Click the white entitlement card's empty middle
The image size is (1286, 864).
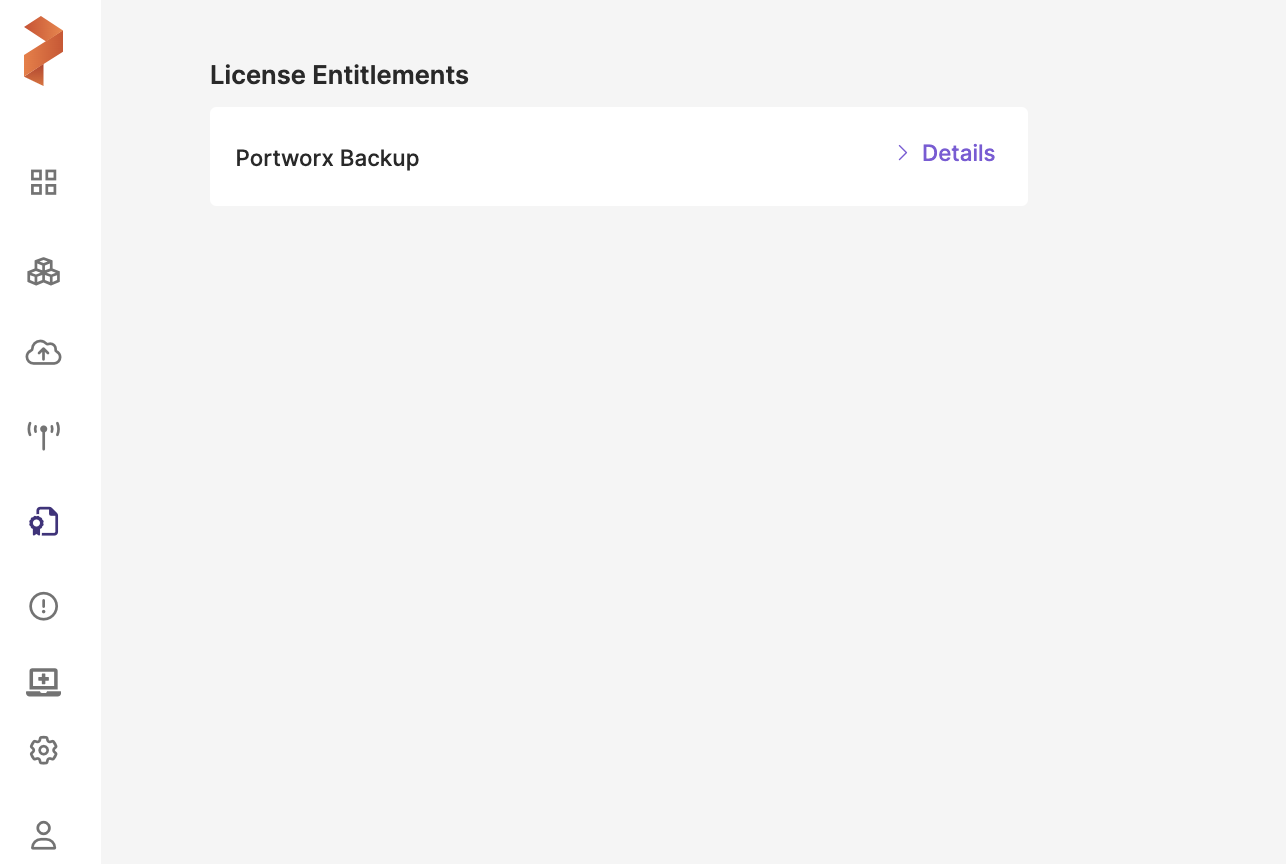650,157
